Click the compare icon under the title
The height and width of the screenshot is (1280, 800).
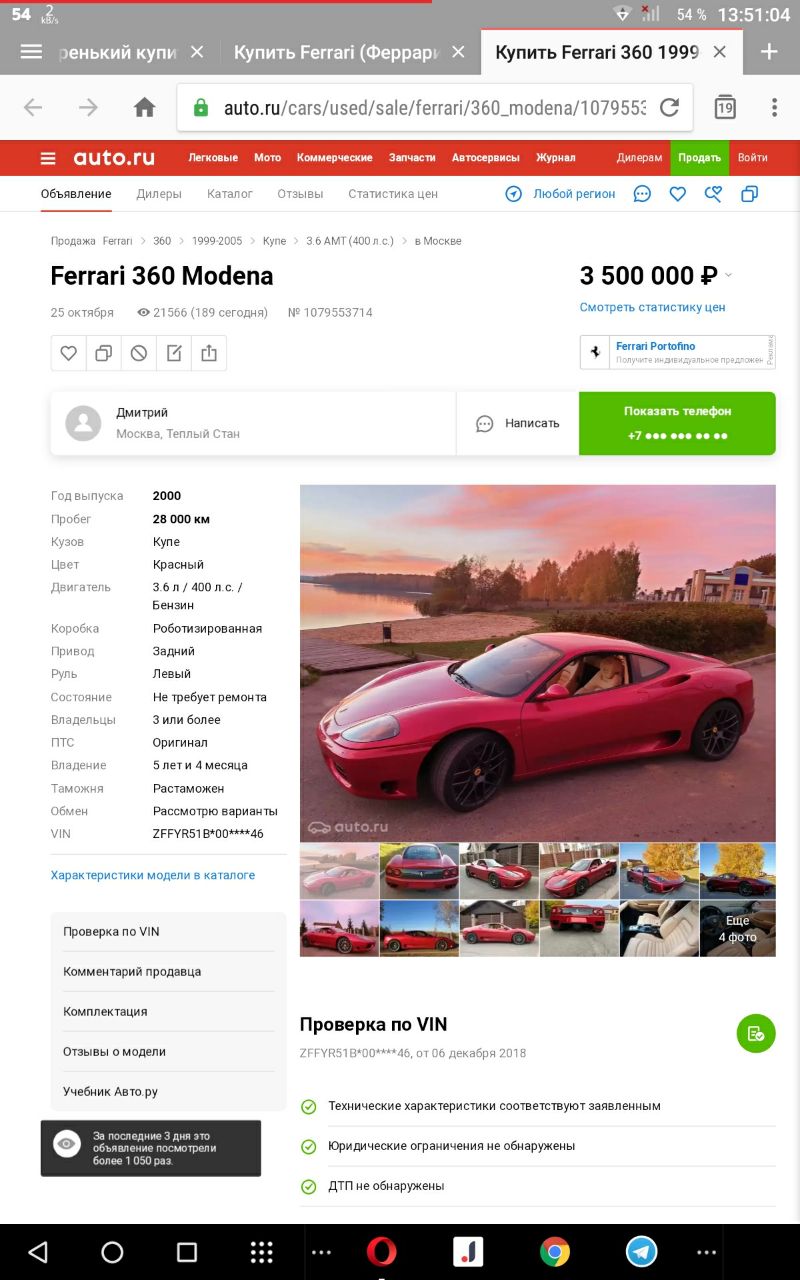[104, 353]
